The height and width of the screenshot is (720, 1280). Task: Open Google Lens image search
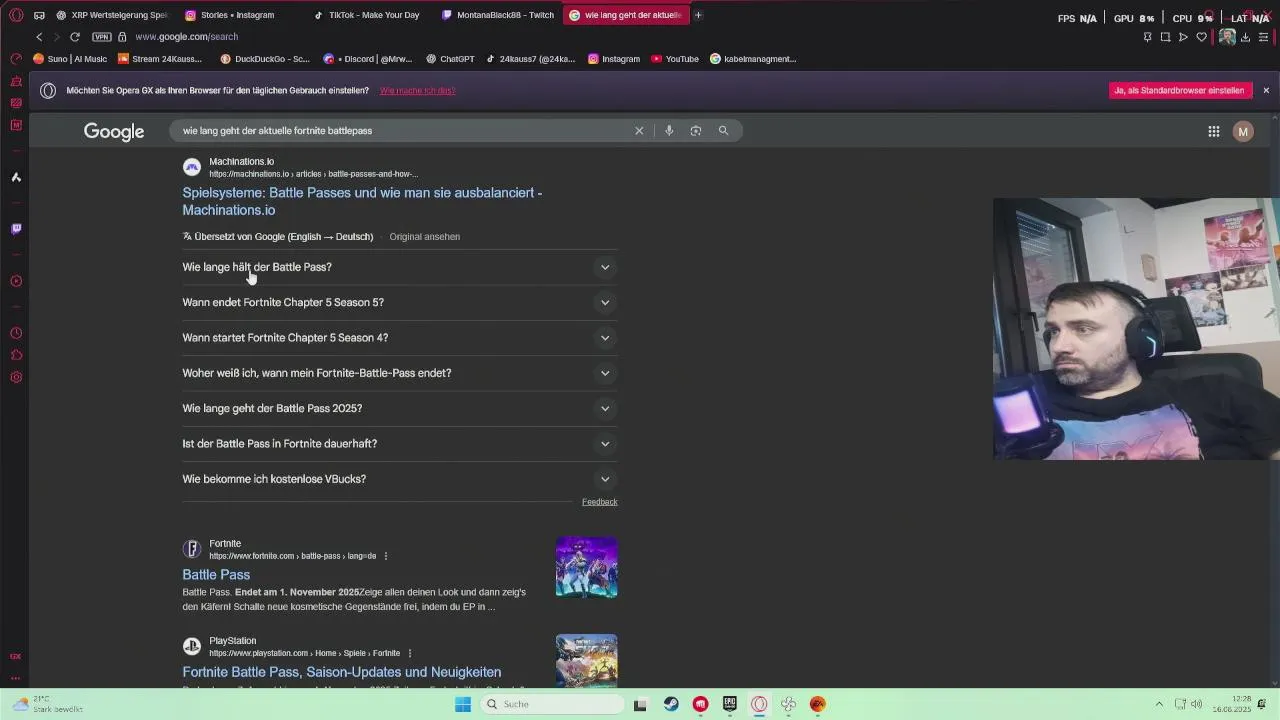click(696, 131)
